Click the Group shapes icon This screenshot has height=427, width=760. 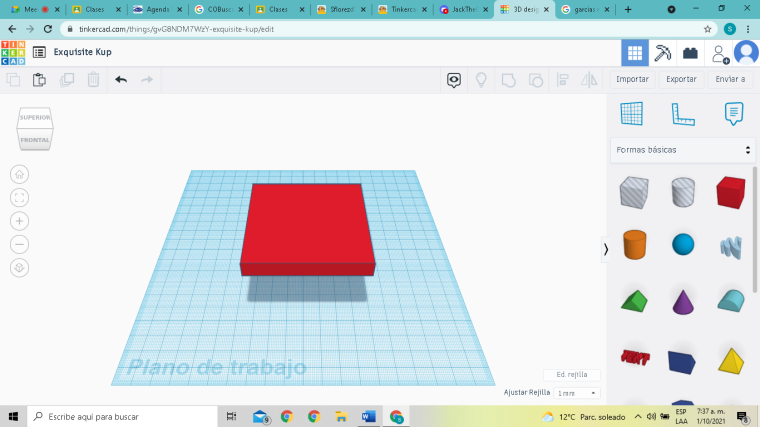pos(508,80)
